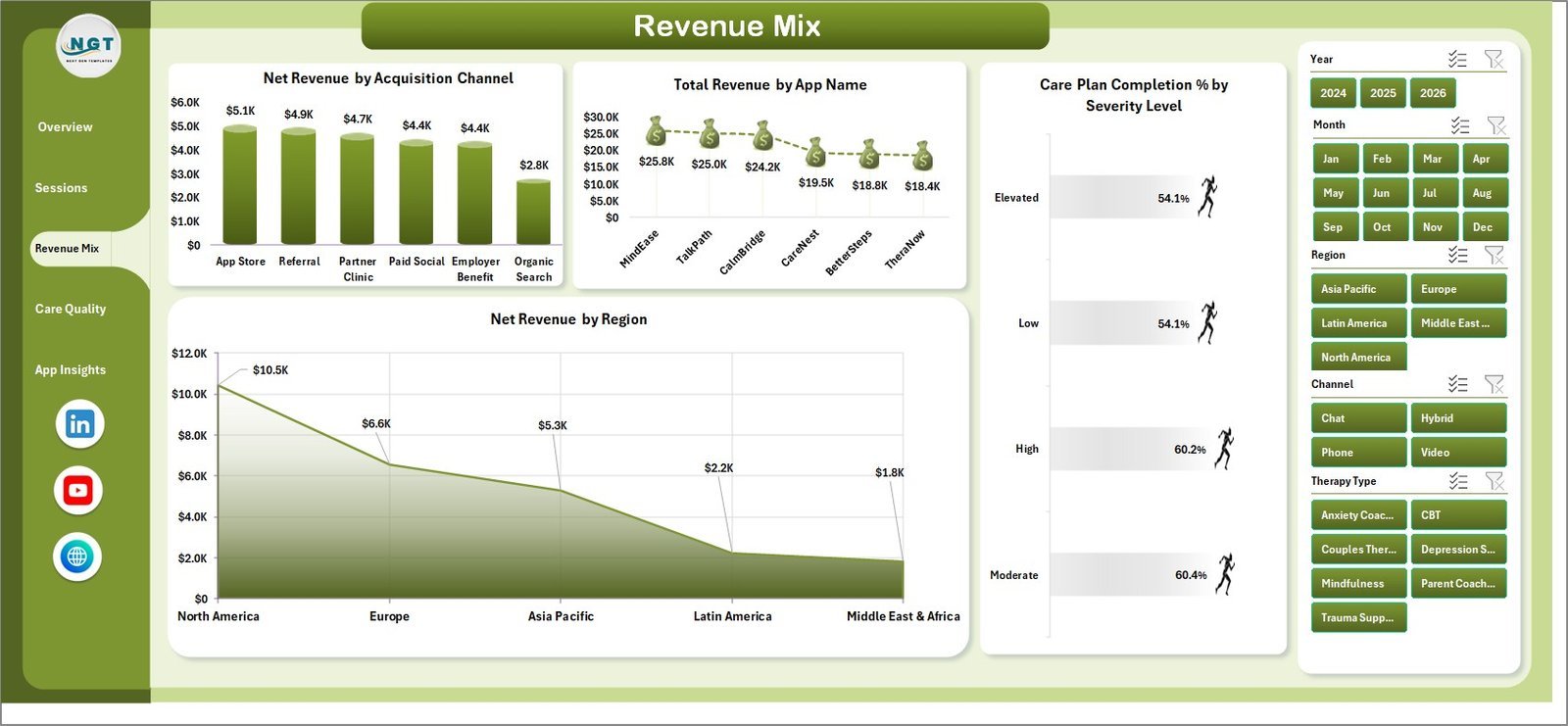Toggle multi-select for Region slicer

point(1458,255)
